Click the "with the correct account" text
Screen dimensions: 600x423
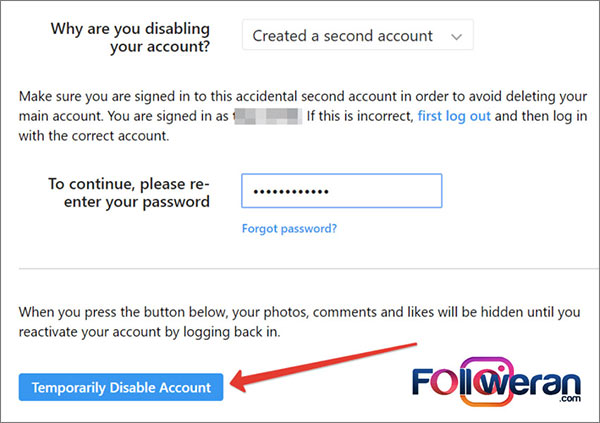pos(98,138)
